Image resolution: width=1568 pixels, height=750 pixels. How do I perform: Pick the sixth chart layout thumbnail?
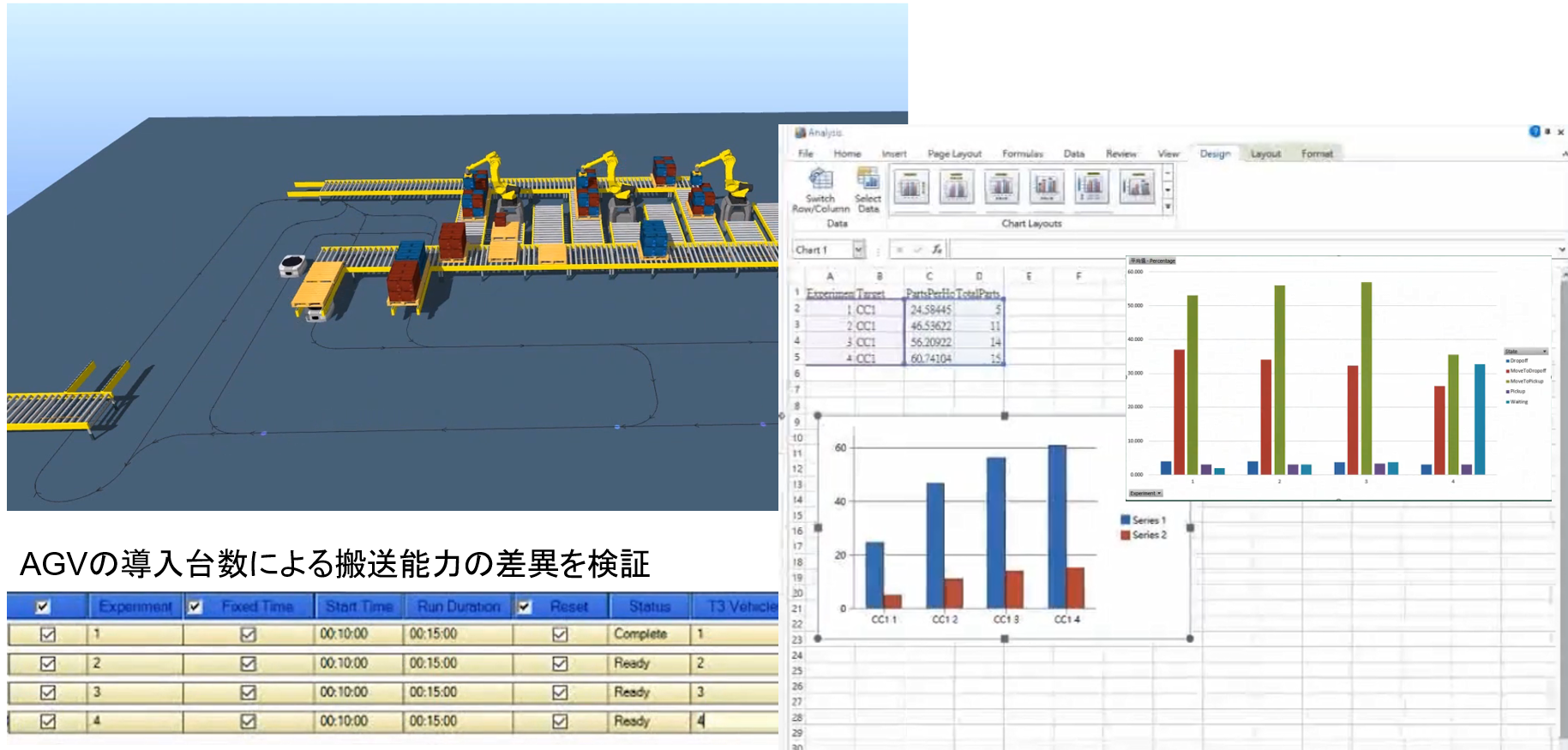pos(1136,186)
